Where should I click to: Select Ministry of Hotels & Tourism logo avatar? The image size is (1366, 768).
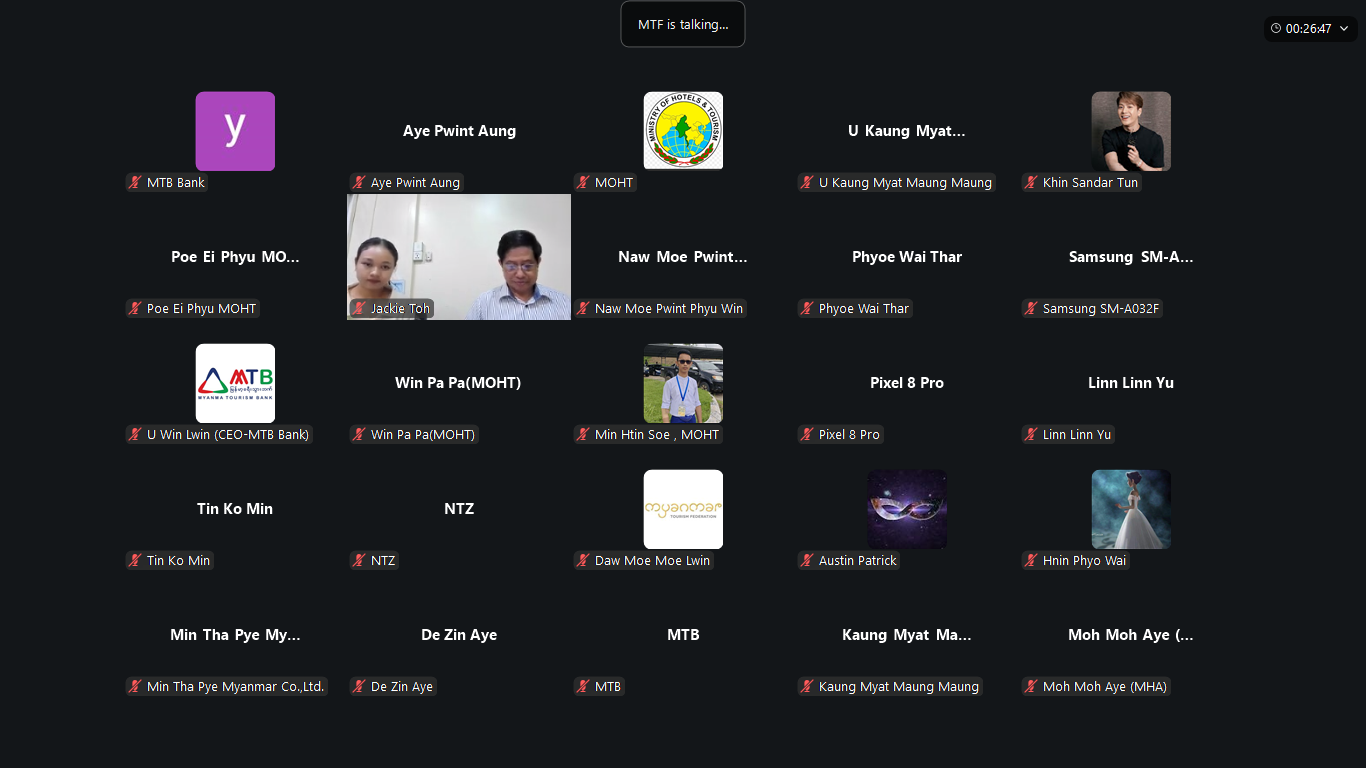click(683, 131)
